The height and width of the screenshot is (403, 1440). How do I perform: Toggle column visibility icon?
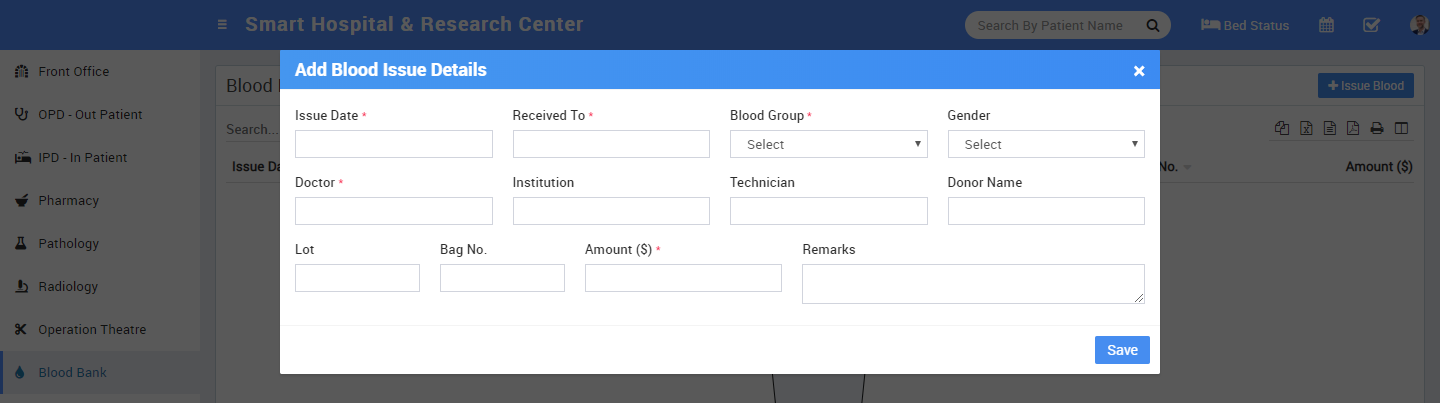click(x=1401, y=128)
